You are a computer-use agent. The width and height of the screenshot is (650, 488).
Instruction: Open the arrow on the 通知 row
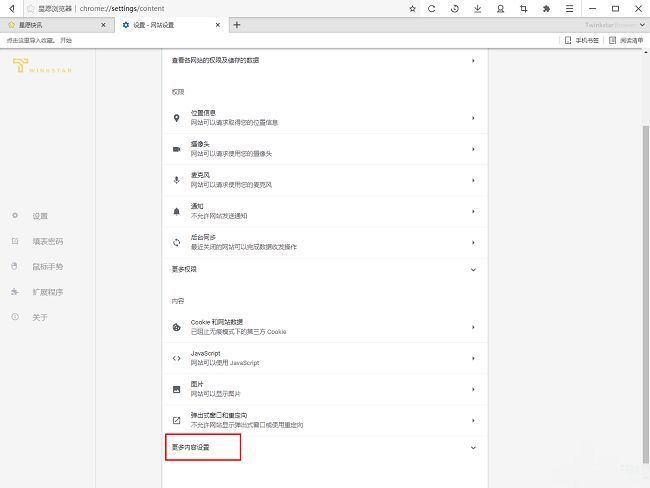[473, 211]
